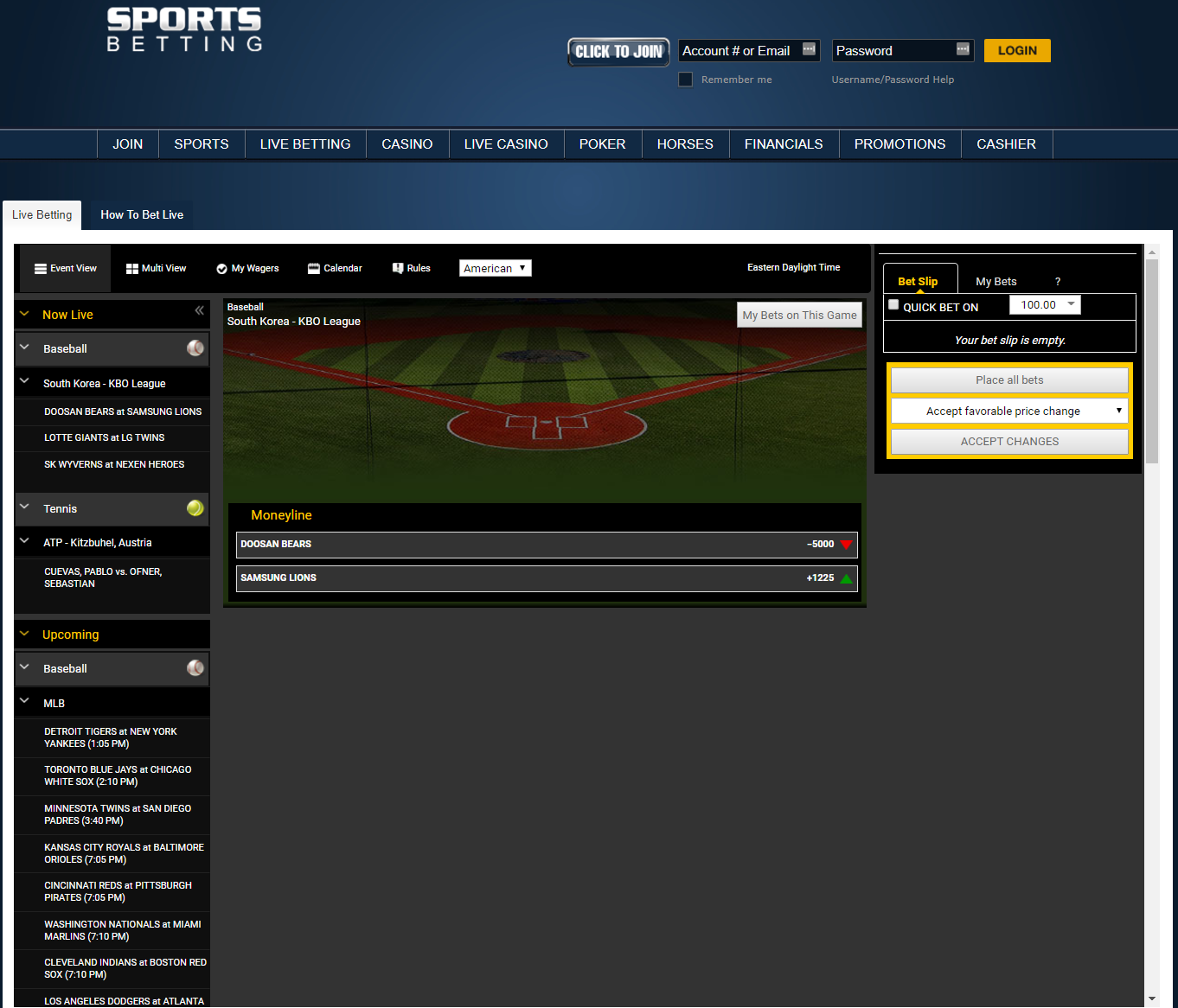Collapse the Upcoming section

pos(24,634)
